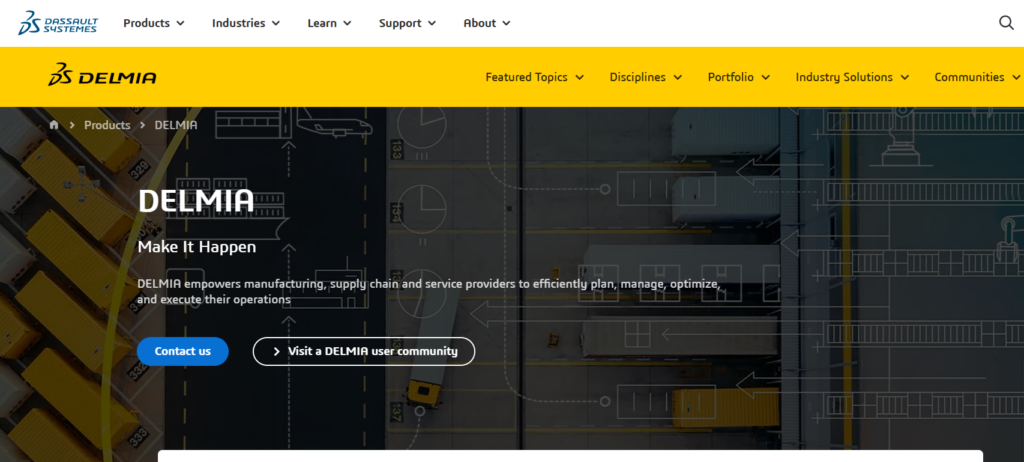Expand the About menu
The width and height of the screenshot is (1024, 462).
click(x=487, y=23)
